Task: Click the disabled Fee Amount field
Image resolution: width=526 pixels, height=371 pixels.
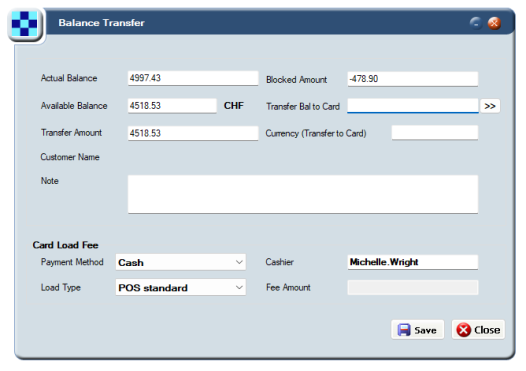Action: tap(413, 287)
